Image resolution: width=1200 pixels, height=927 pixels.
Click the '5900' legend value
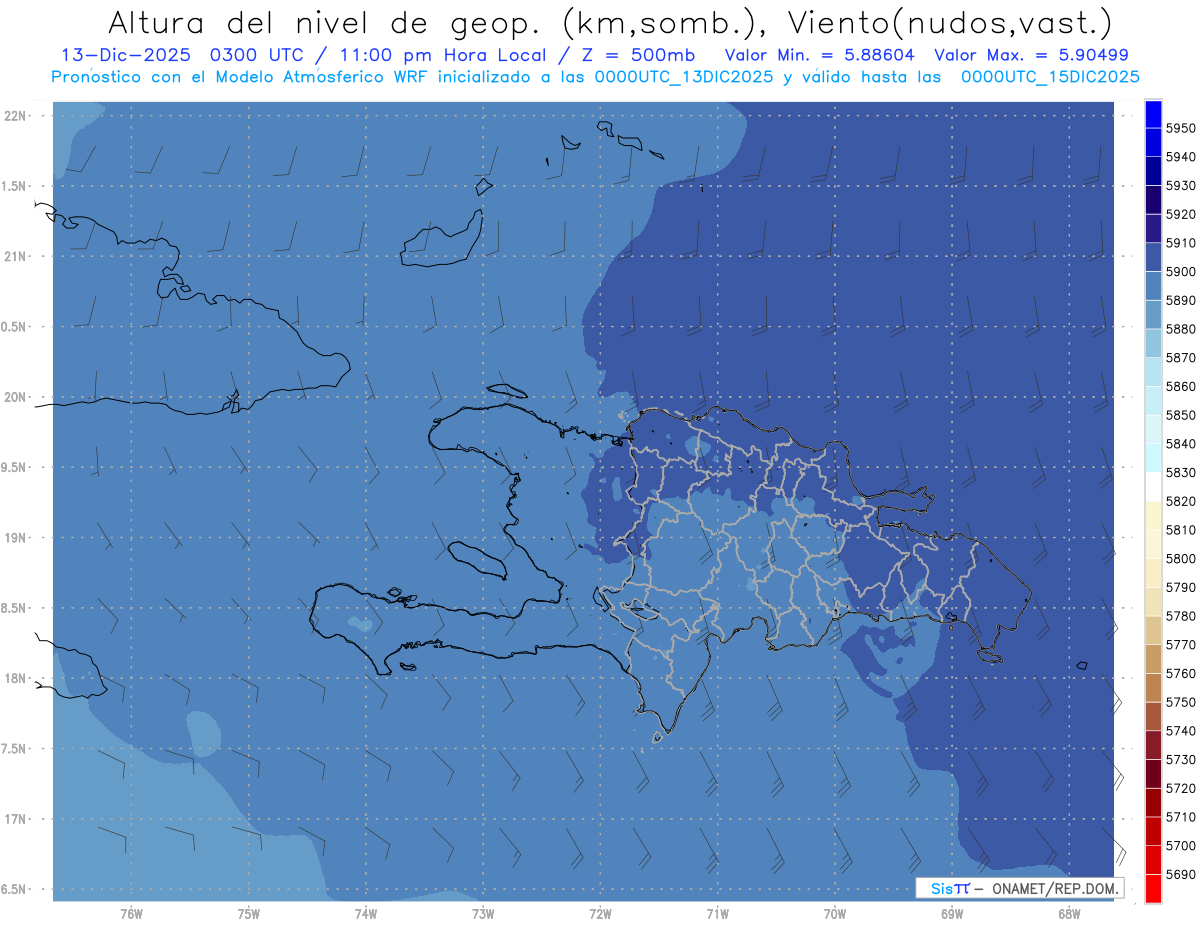point(1181,272)
